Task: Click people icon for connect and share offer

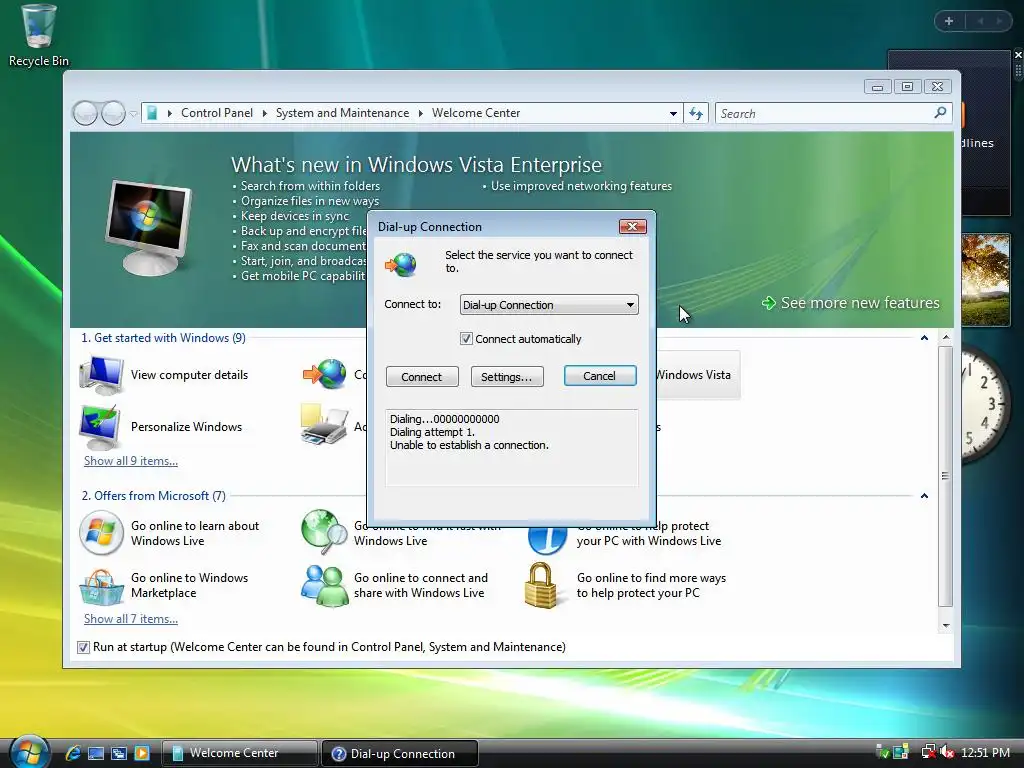Action: [x=324, y=585]
